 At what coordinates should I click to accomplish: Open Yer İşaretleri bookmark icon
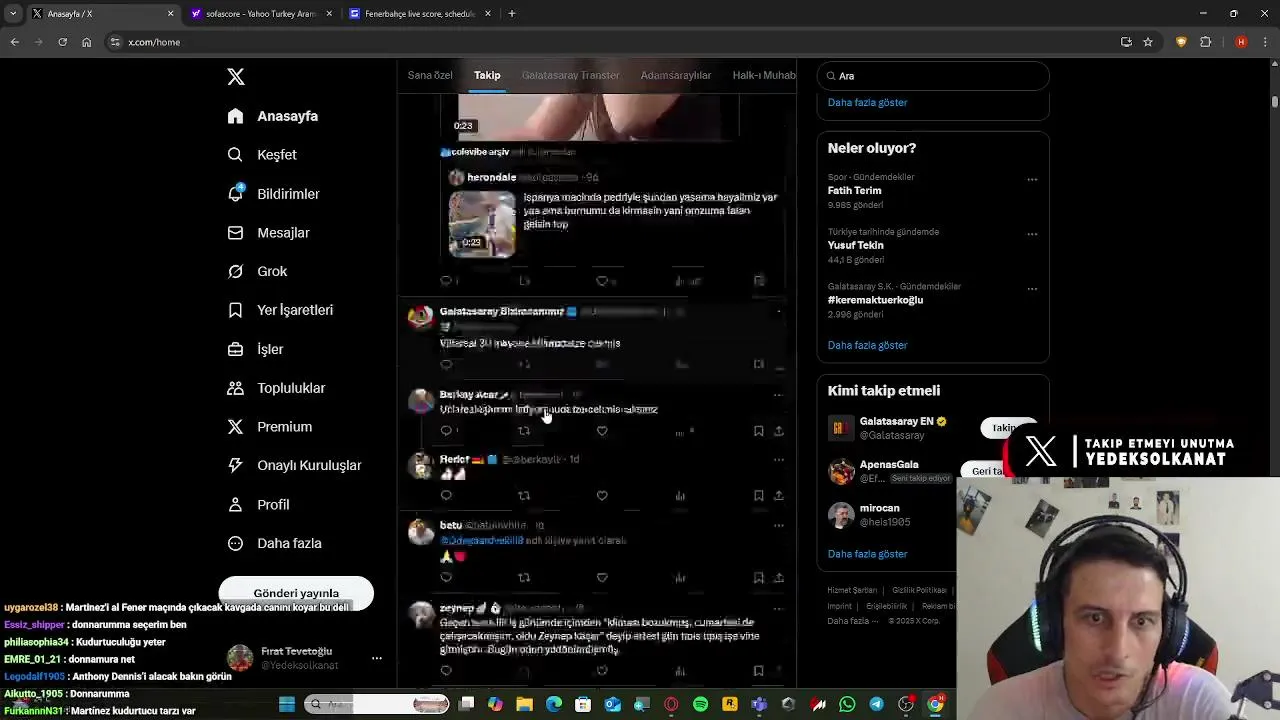pyautogui.click(x=235, y=310)
